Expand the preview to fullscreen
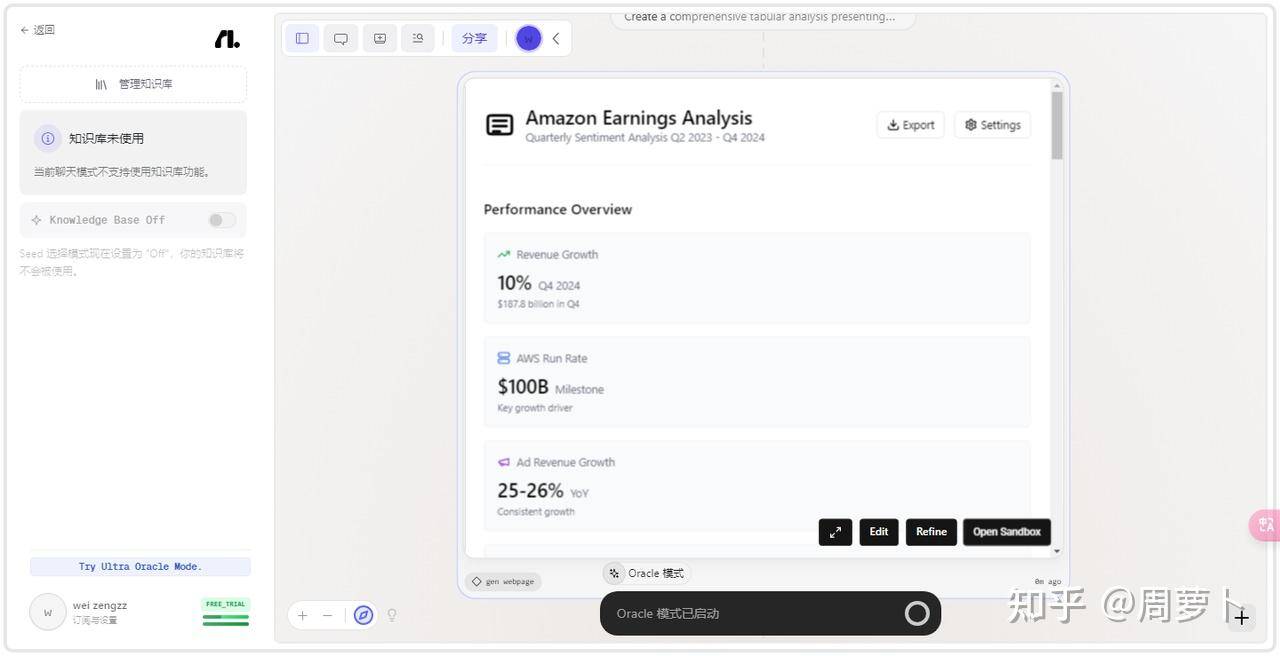Viewport: 1280px width, 656px height. 835,532
